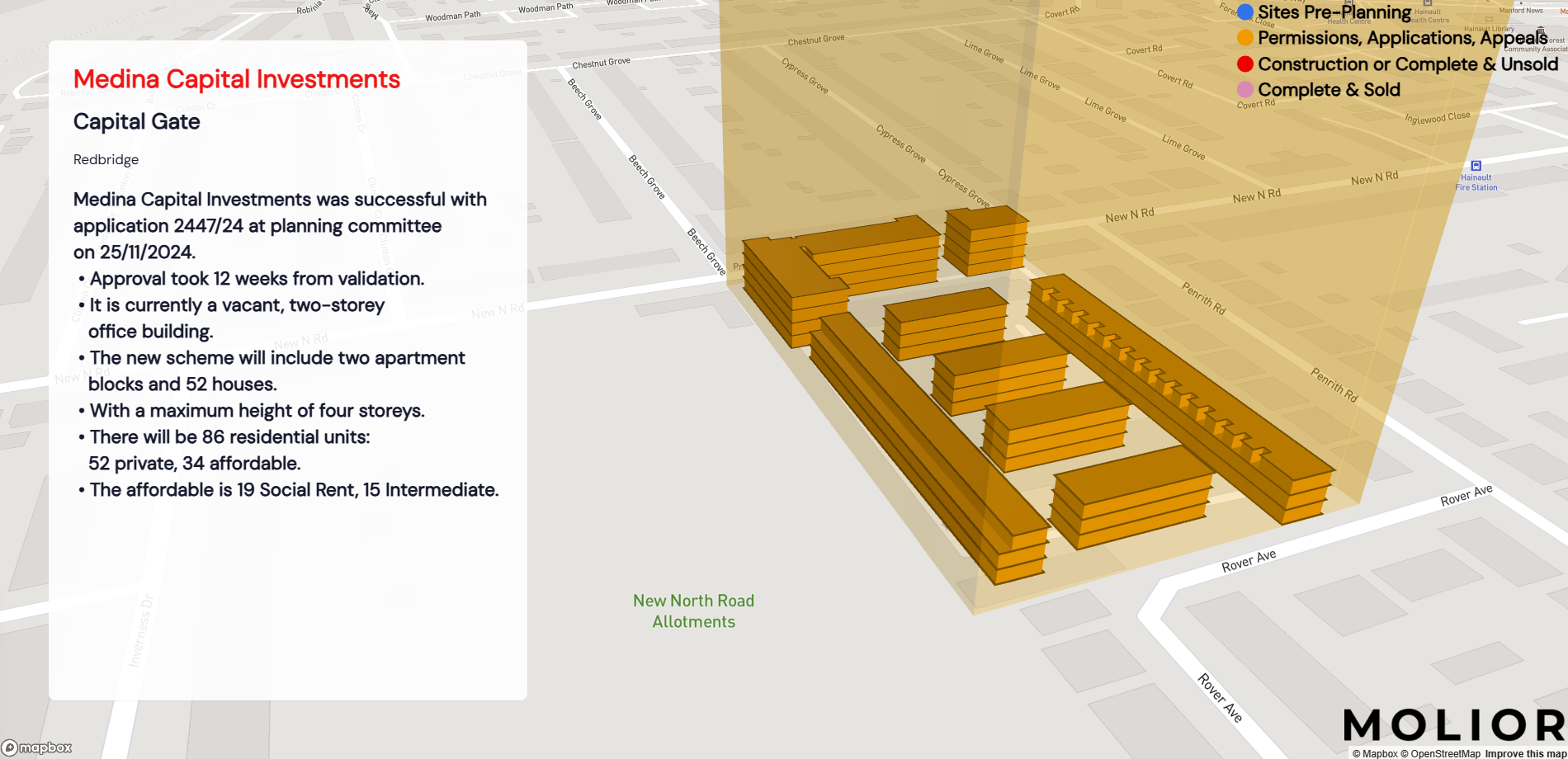The image size is (1568, 759).
Task: Open the © Mapbox attribution link
Action: click(x=1375, y=753)
